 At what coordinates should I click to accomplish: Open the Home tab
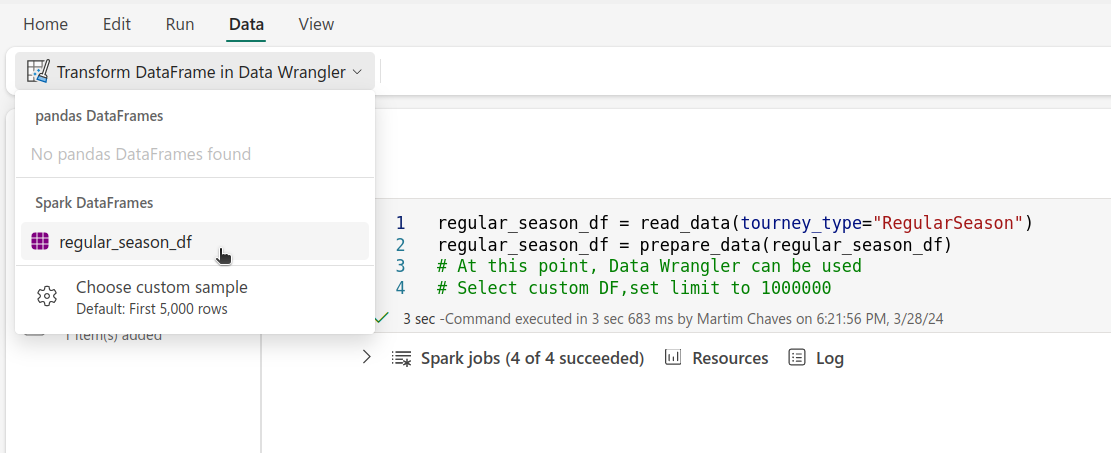click(x=46, y=24)
